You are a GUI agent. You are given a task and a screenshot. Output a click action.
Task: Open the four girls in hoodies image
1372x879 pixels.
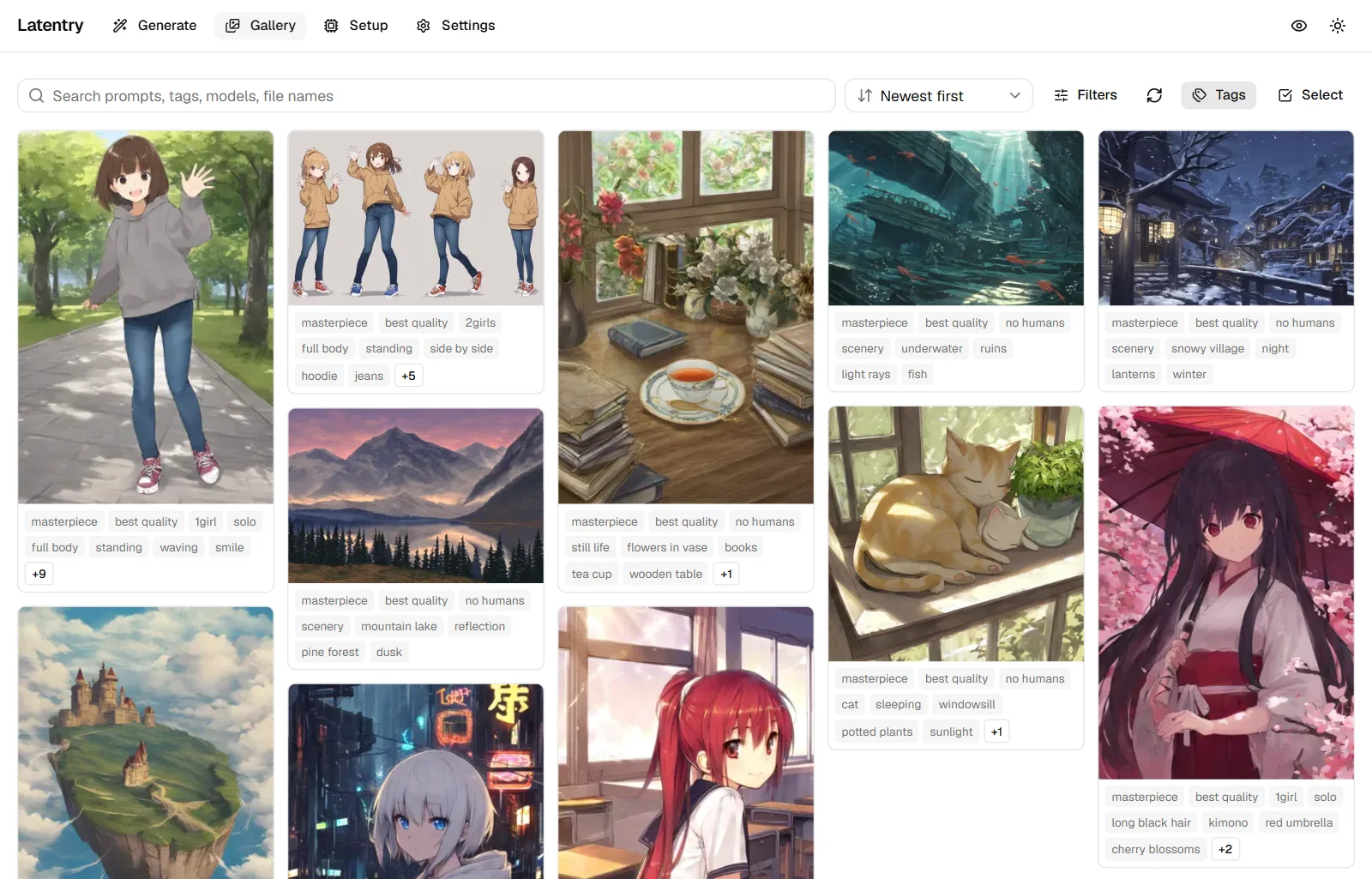coord(416,218)
